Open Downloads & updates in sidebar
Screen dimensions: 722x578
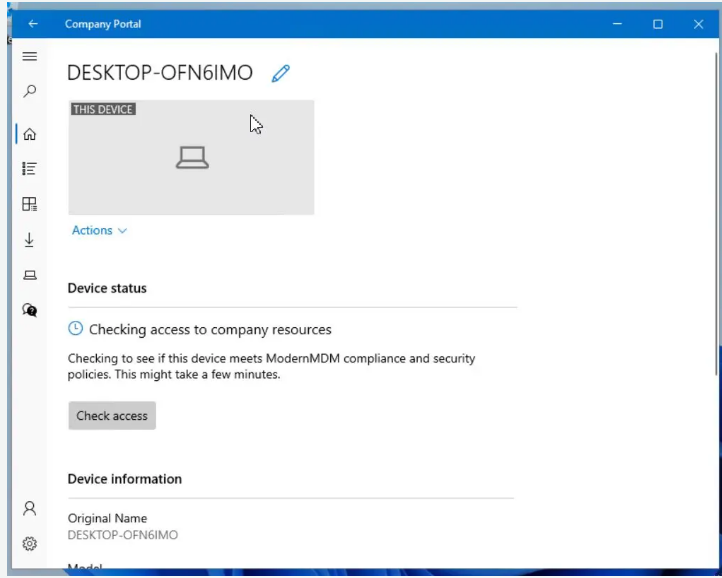pos(29,239)
